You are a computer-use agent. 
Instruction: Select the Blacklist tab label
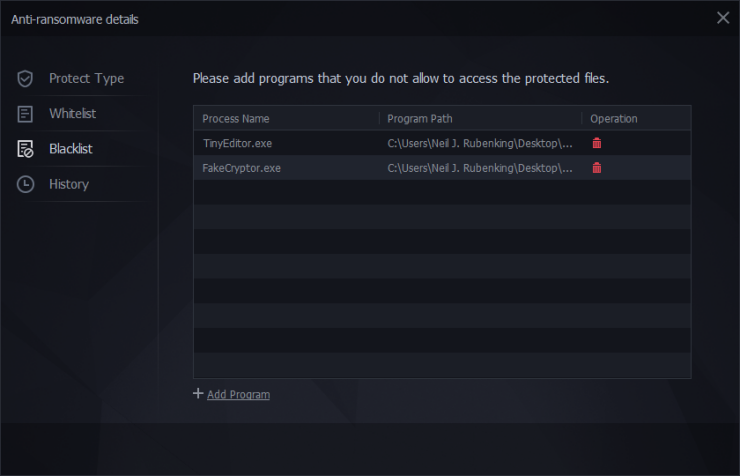(70, 149)
